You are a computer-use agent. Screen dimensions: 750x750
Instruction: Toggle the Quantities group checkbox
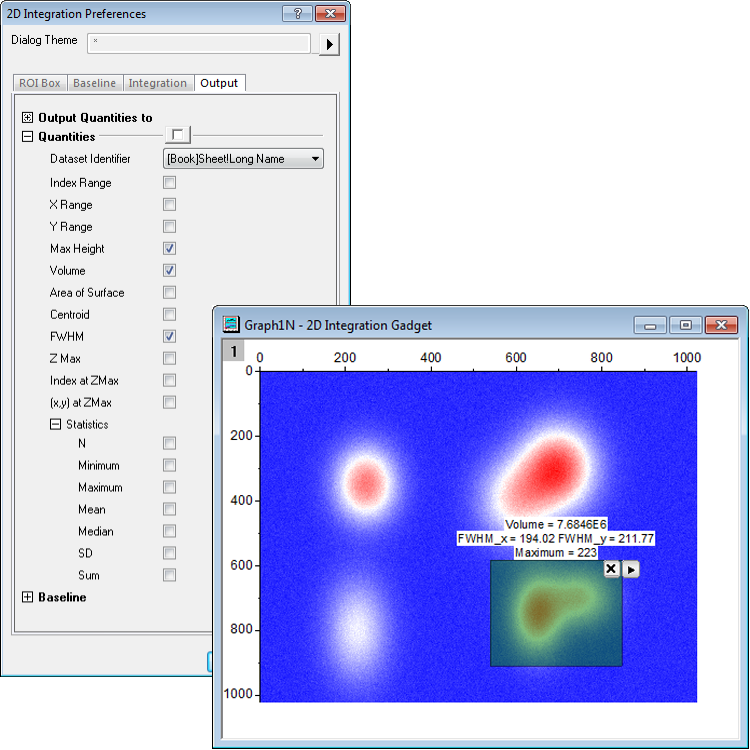tap(177, 135)
